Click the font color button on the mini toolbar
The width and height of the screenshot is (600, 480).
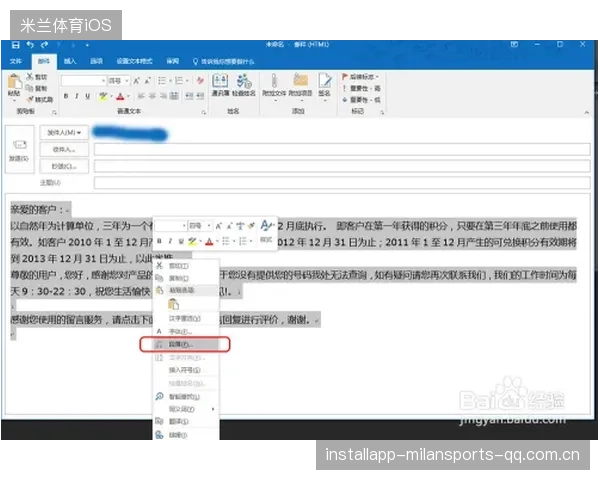coord(209,241)
